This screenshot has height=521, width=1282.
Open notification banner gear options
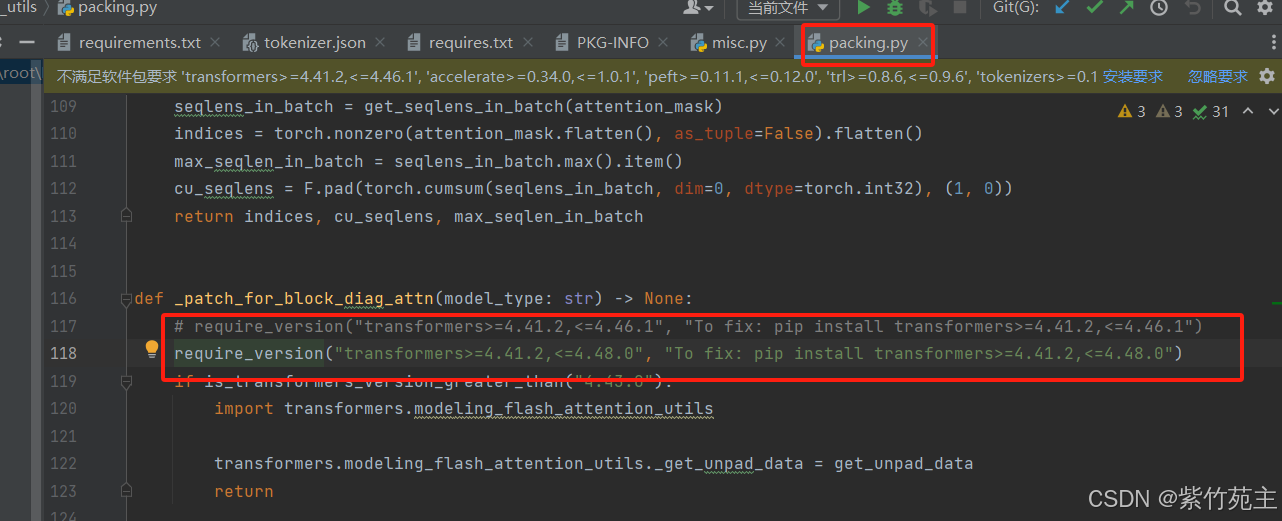[1267, 76]
